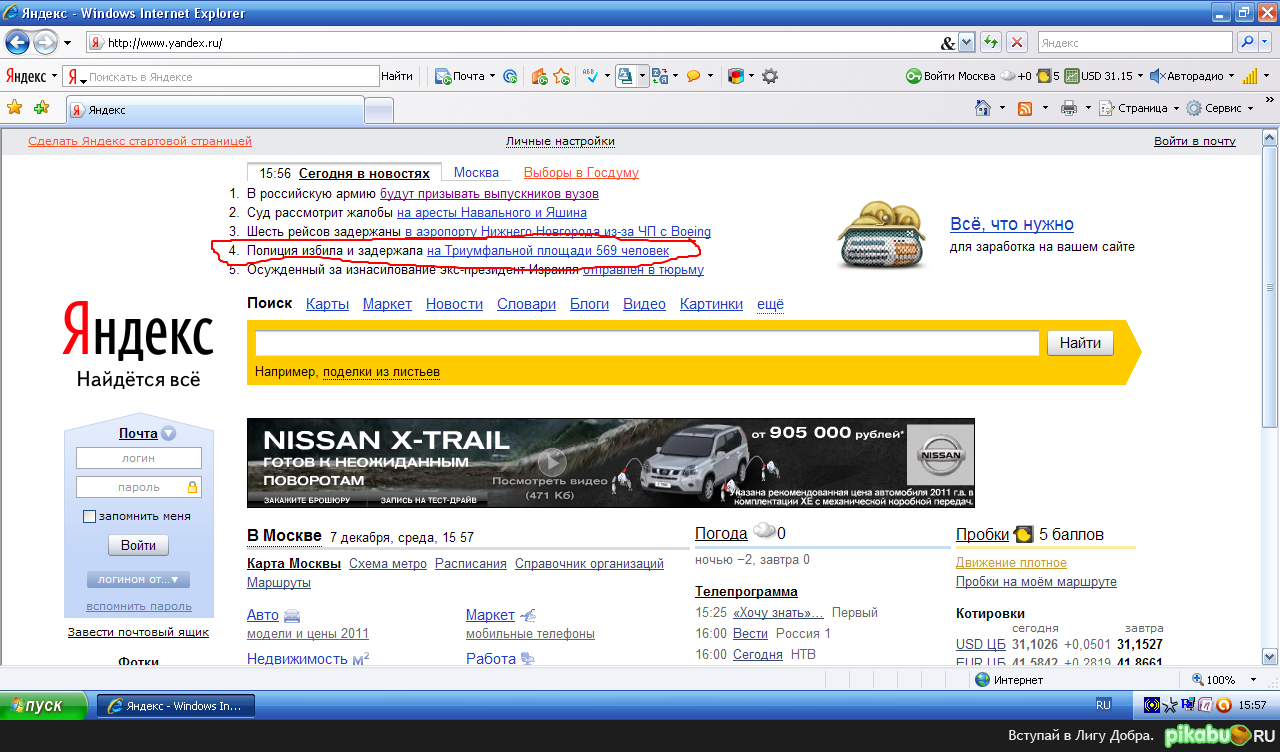Go forward with the browser Forward arrow

click(45, 43)
